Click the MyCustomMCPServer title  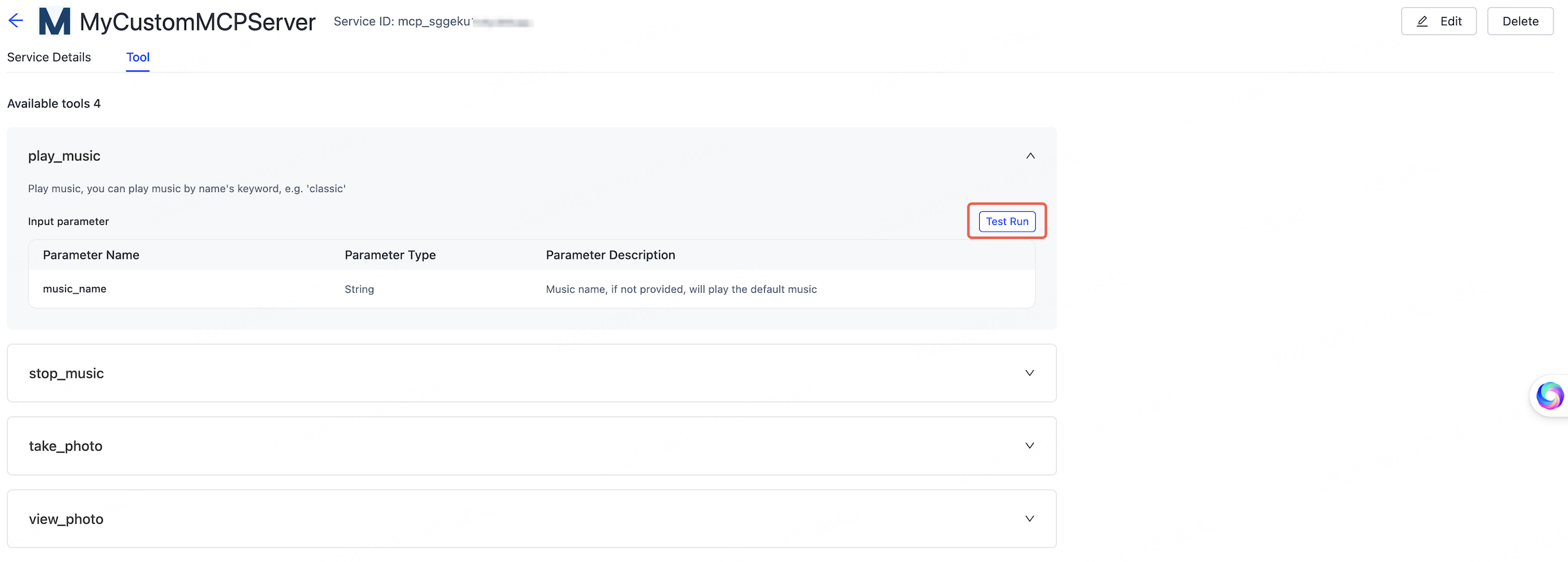[x=198, y=22]
